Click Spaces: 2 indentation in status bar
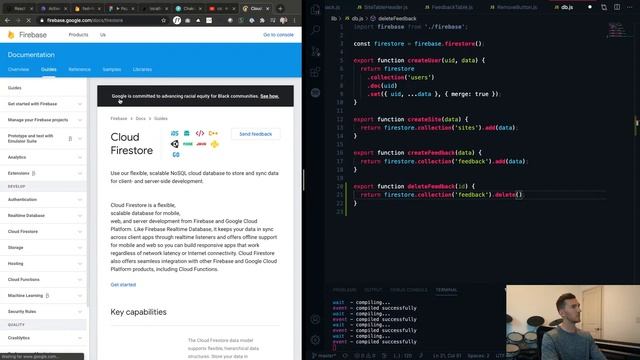This screenshot has width=640, height=360. (x=478, y=356)
